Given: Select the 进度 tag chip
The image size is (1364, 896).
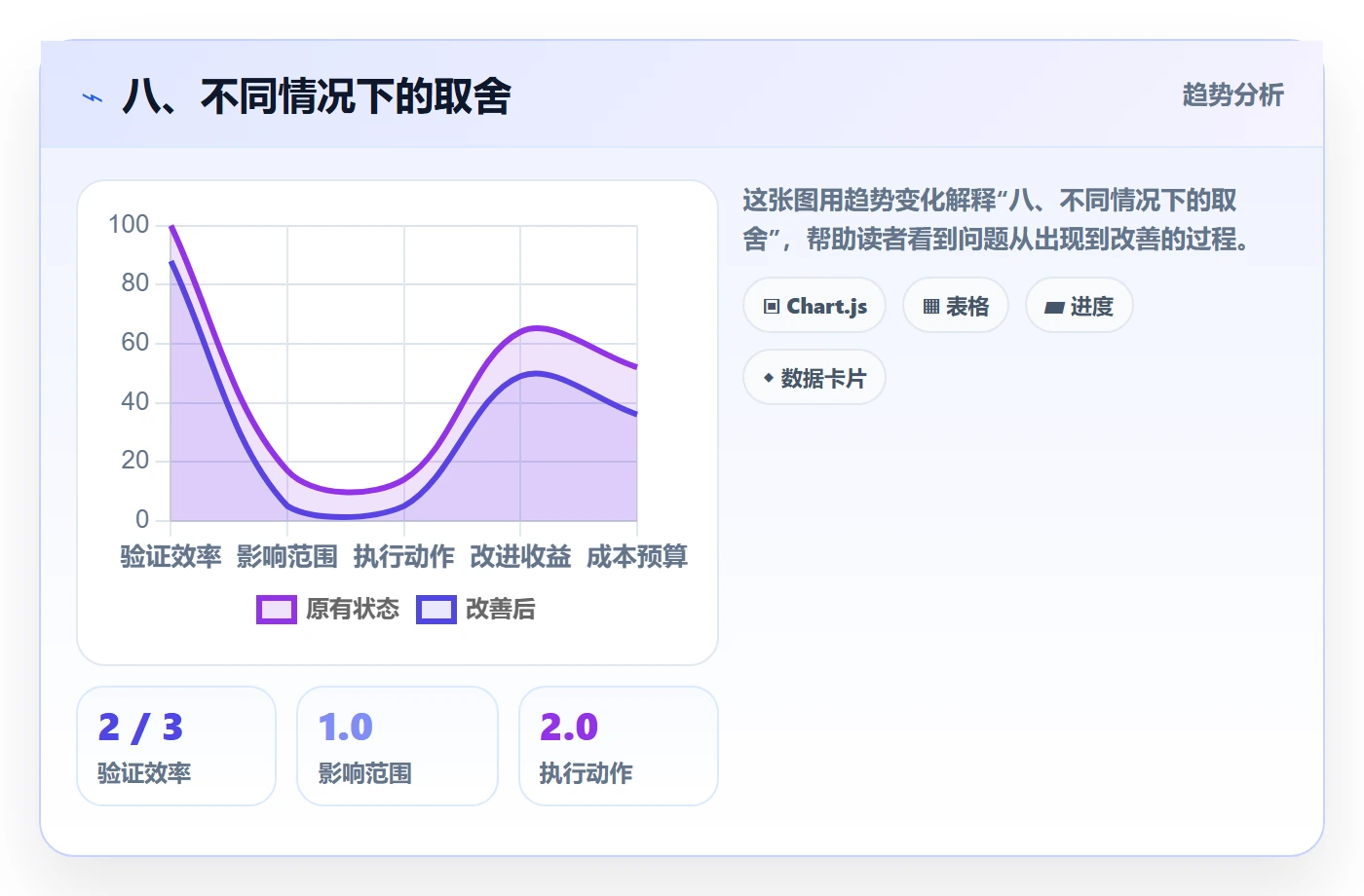Looking at the screenshot, I should coord(1080,306).
